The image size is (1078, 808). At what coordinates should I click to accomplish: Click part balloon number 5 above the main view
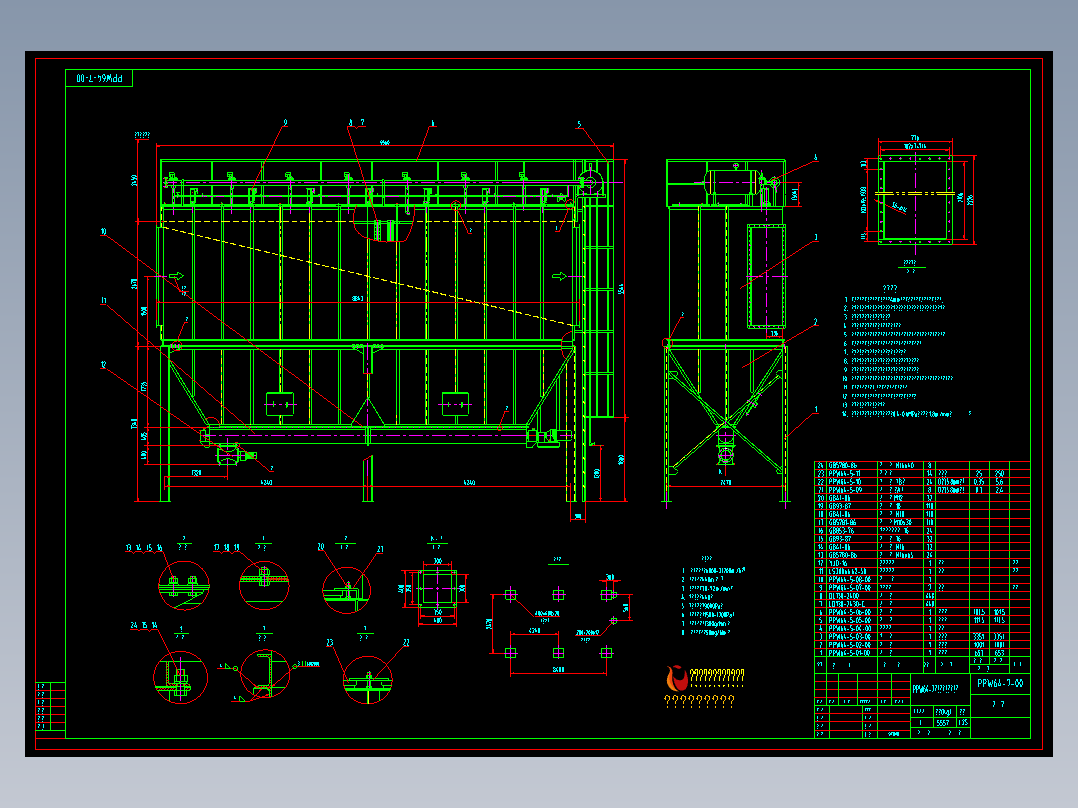[579, 125]
